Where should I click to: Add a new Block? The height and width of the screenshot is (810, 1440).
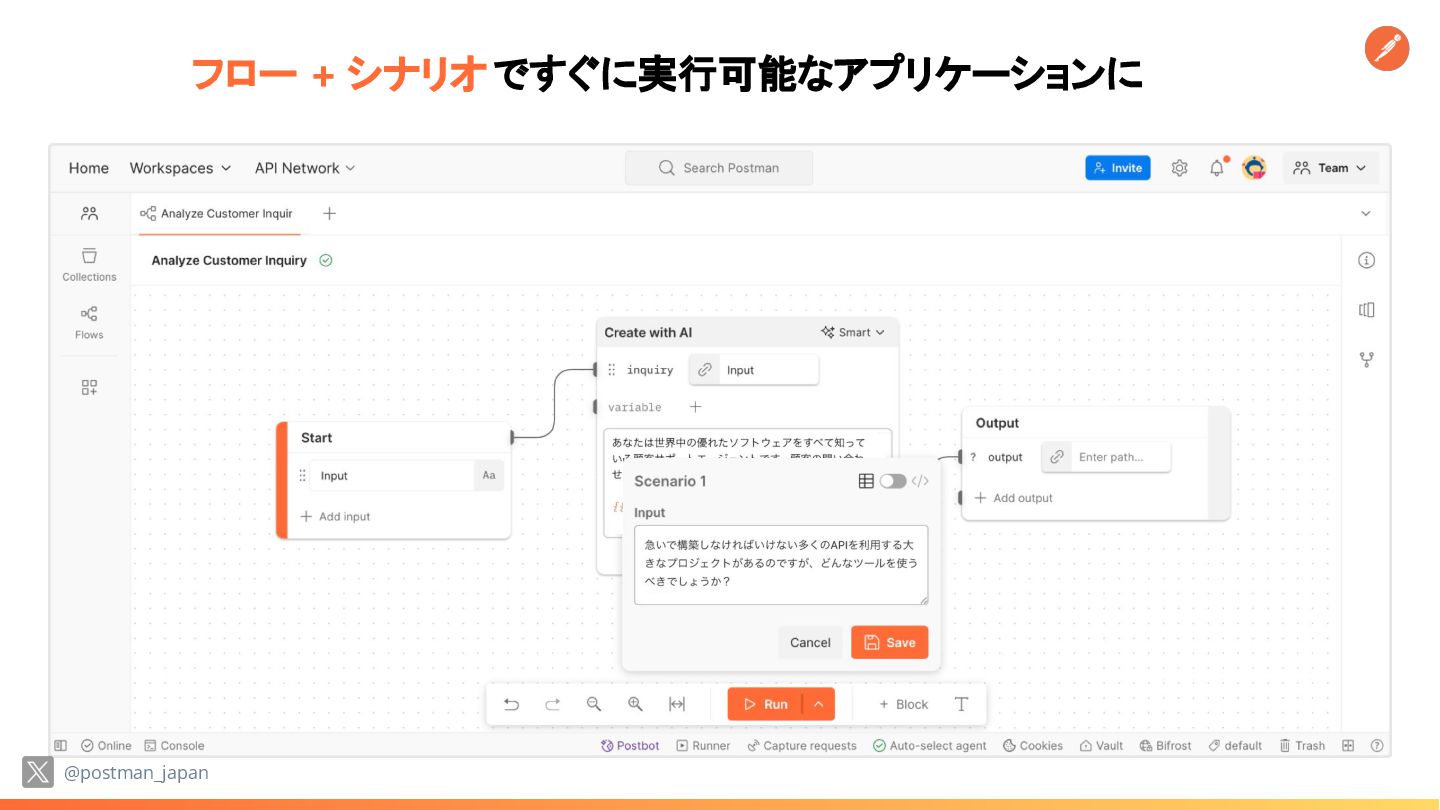pyautogui.click(x=903, y=704)
